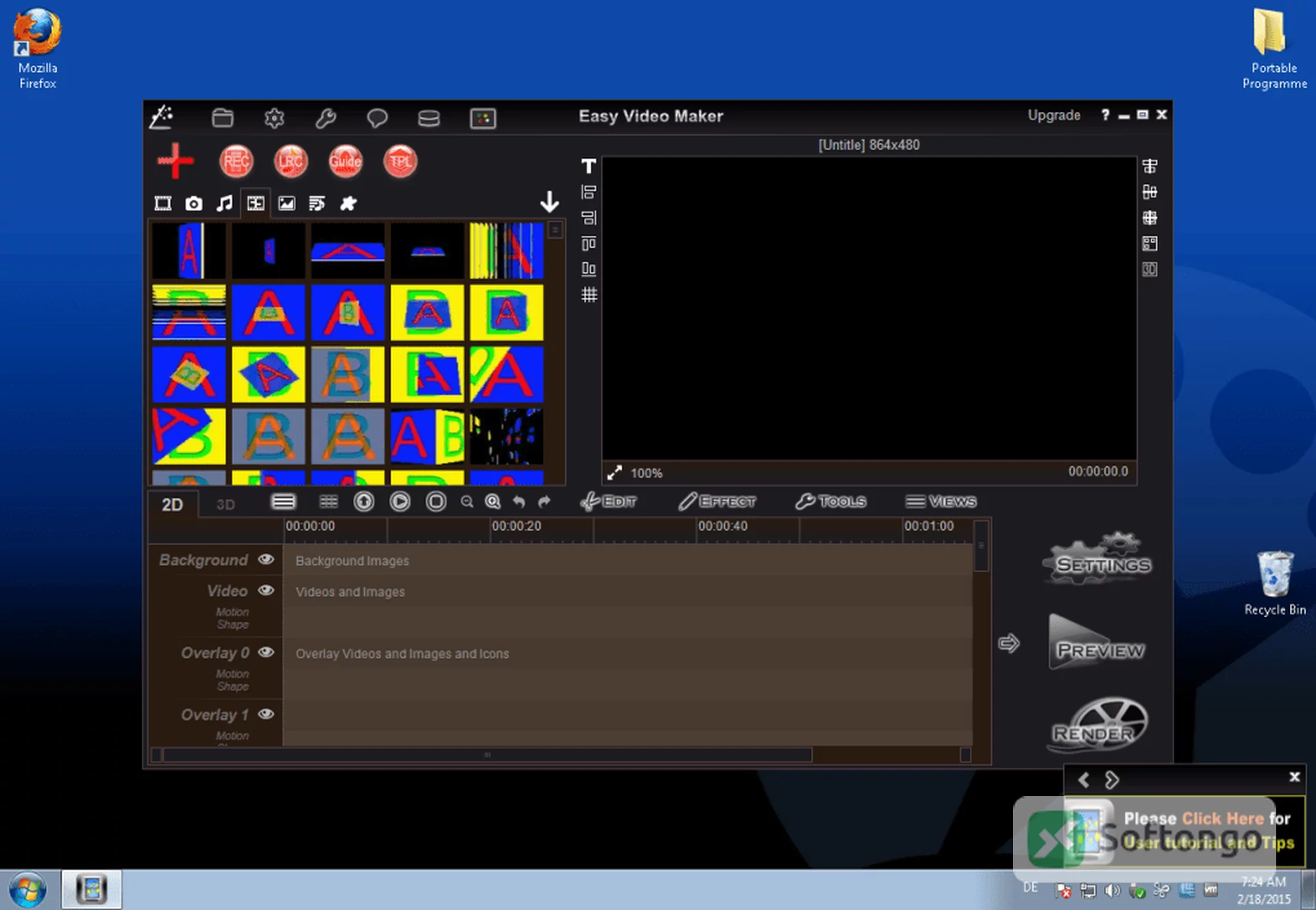Select the music note audio tab icon
Screen dimensions: 1316x910
(225, 203)
